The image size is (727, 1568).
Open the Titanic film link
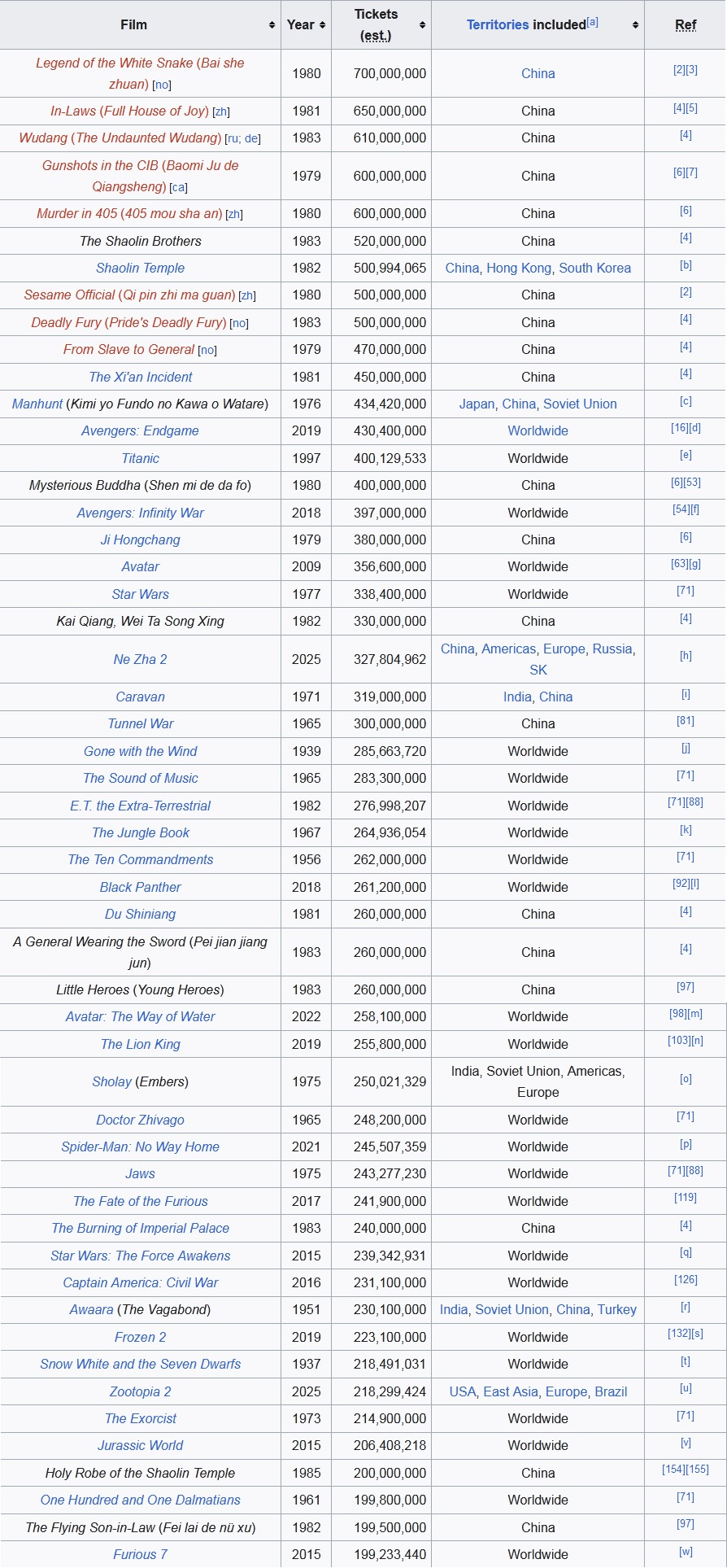[x=140, y=458]
